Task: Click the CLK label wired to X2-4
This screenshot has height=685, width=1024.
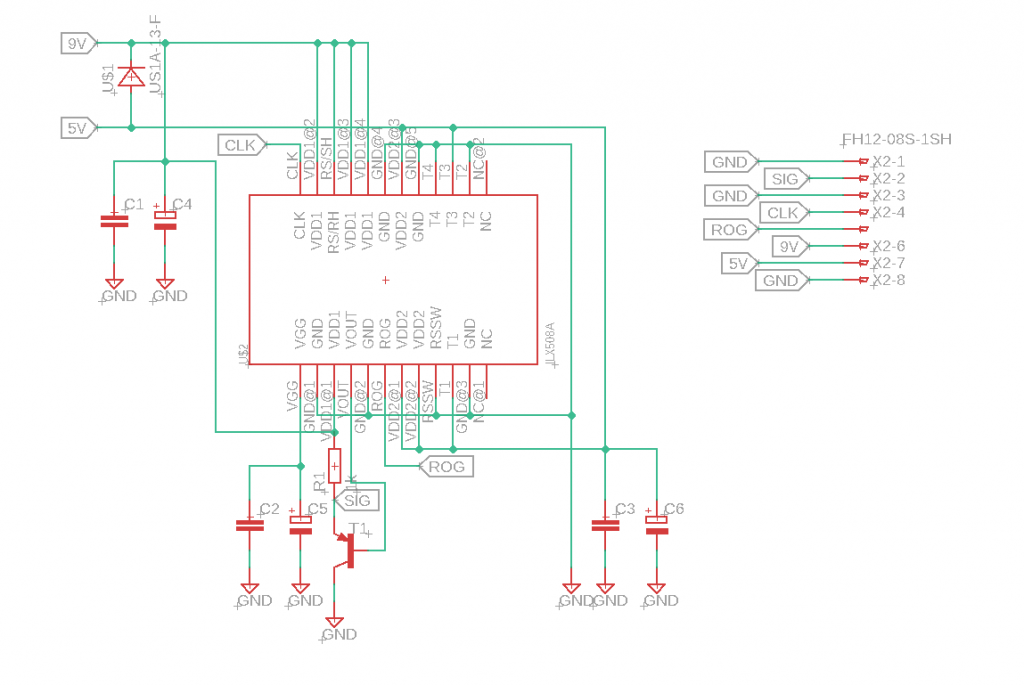Action: coord(784,213)
